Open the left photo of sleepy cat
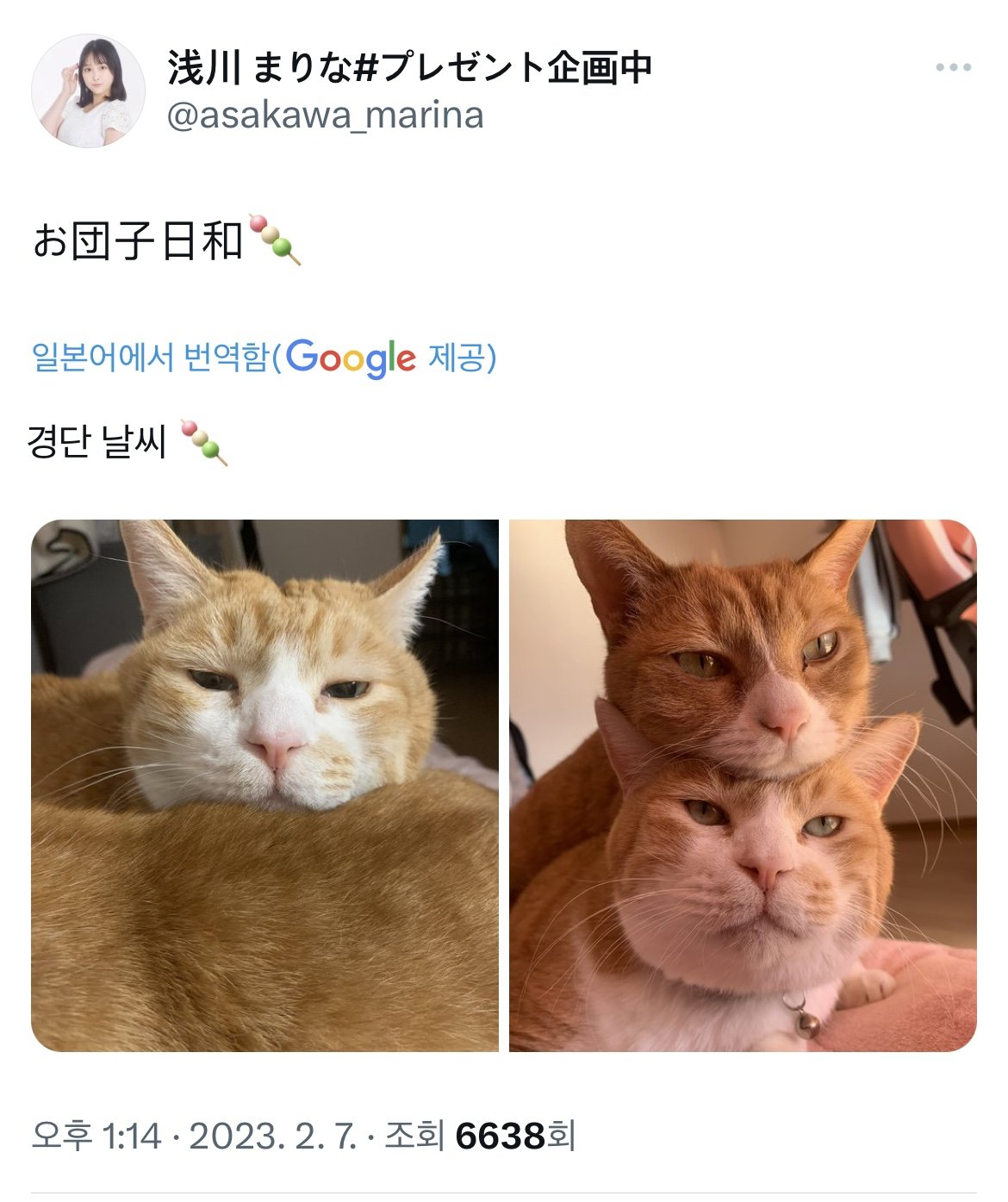This screenshot has height=1202, width=1008. (x=264, y=785)
